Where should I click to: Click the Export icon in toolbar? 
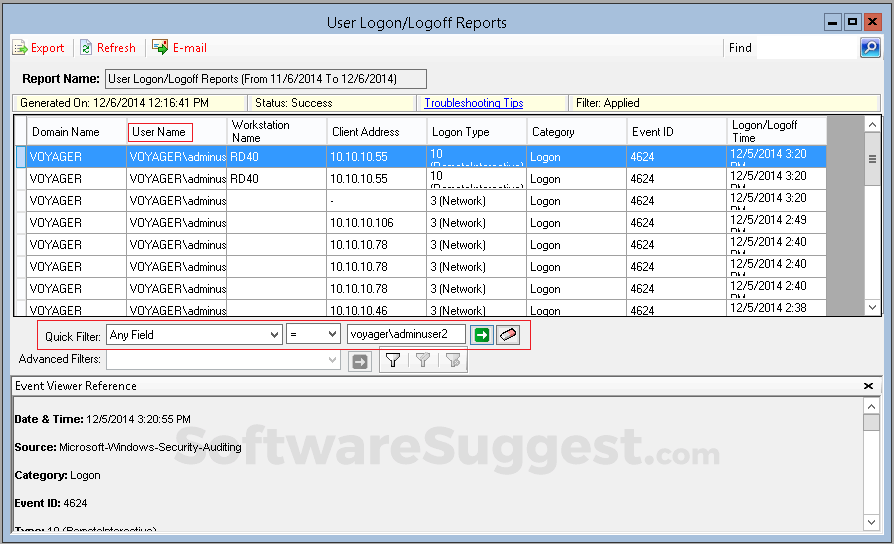click(20, 48)
